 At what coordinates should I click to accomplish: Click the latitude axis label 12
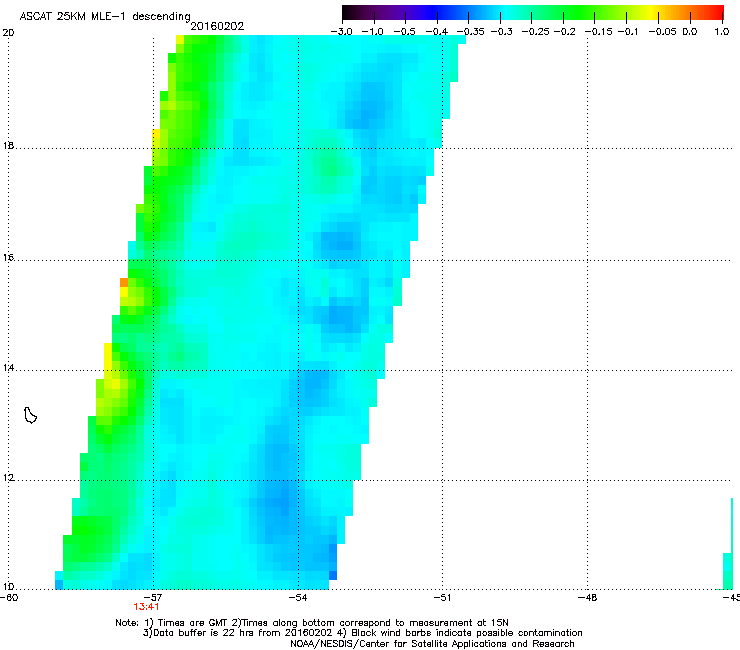pyautogui.click(x=9, y=478)
